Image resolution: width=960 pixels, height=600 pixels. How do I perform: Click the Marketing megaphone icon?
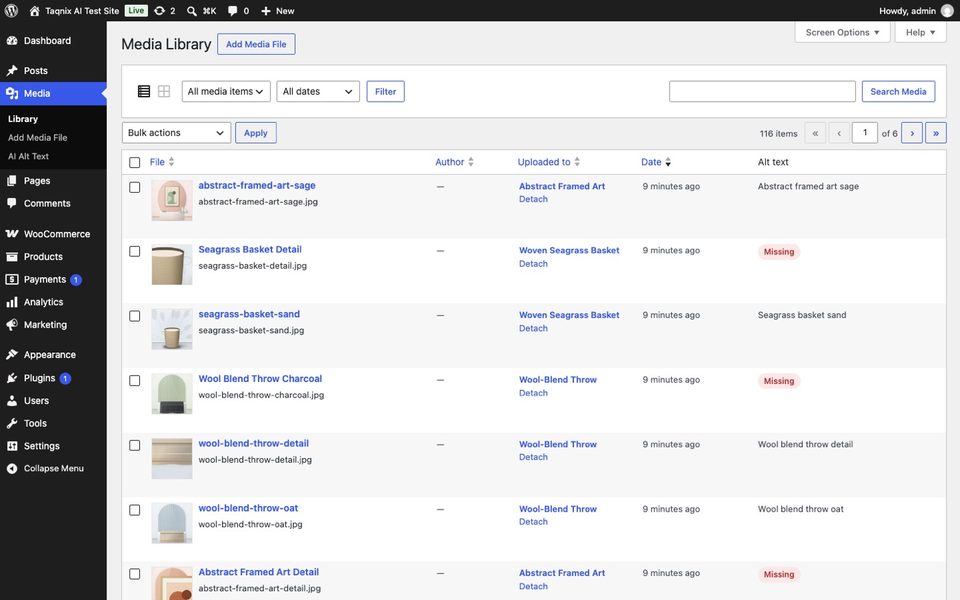pyautogui.click(x=12, y=324)
